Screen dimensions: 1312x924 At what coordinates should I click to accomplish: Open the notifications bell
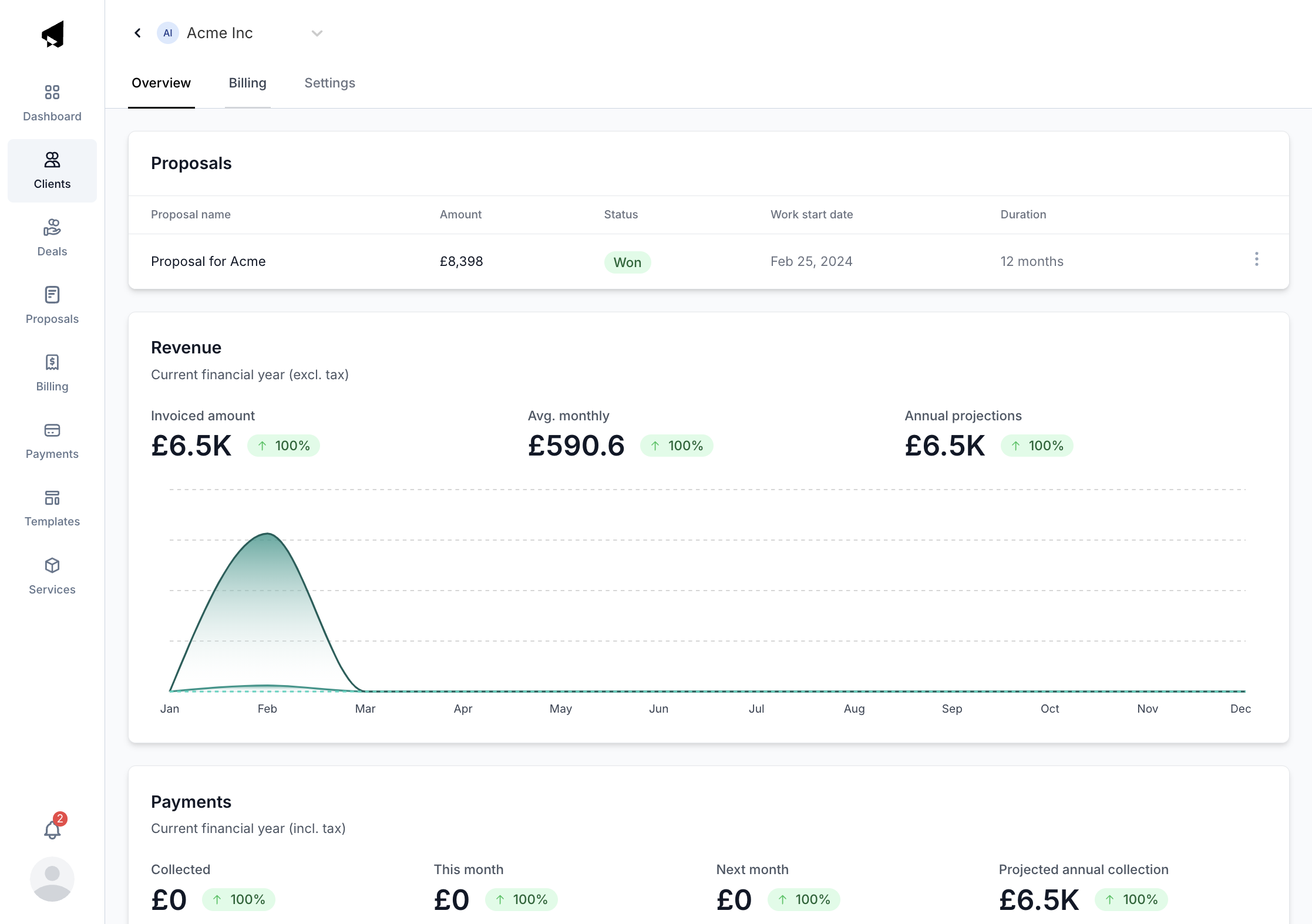coord(53,829)
